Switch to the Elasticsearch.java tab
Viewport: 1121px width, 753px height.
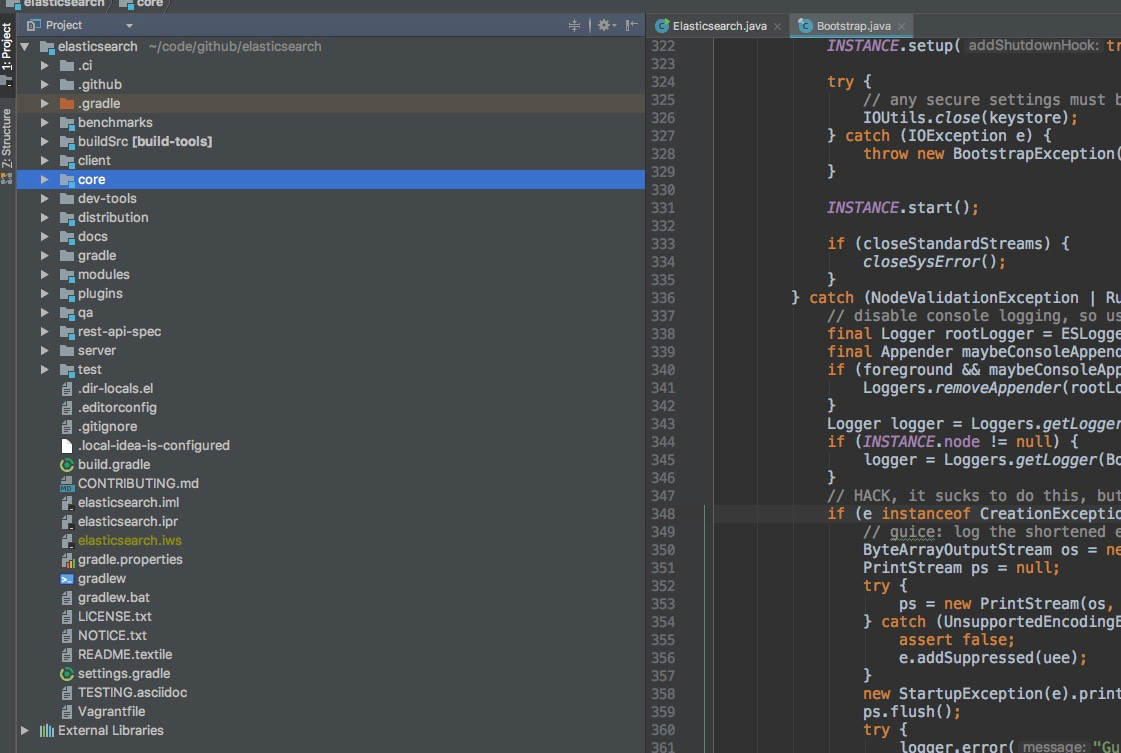(x=719, y=26)
